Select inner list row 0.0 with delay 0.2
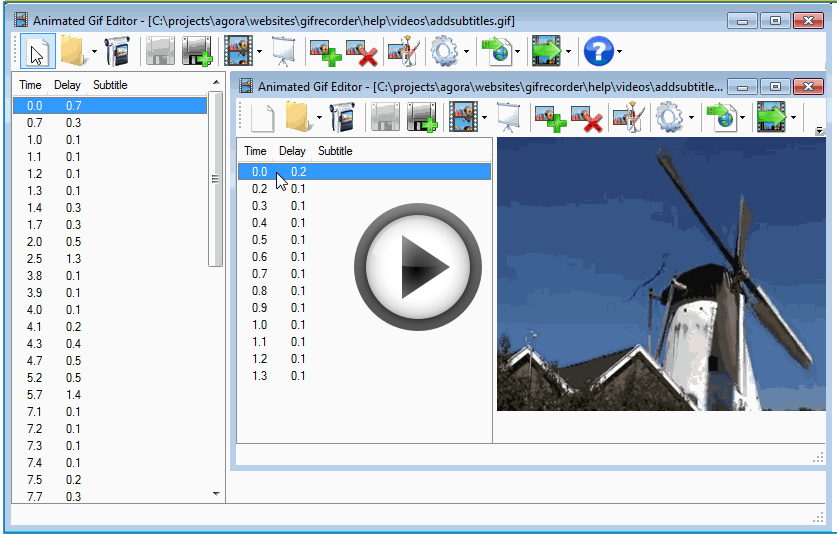This screenshot has width=837, height=534. 365,171
